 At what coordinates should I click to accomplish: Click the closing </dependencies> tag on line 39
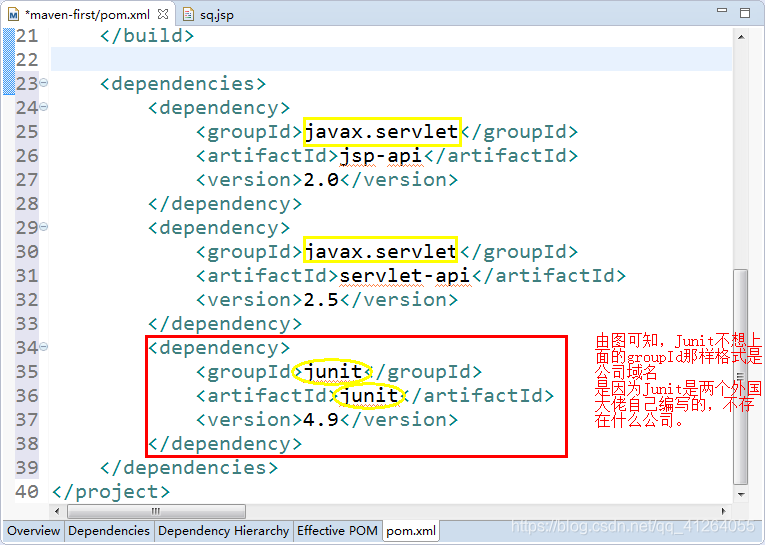(189, 468)
